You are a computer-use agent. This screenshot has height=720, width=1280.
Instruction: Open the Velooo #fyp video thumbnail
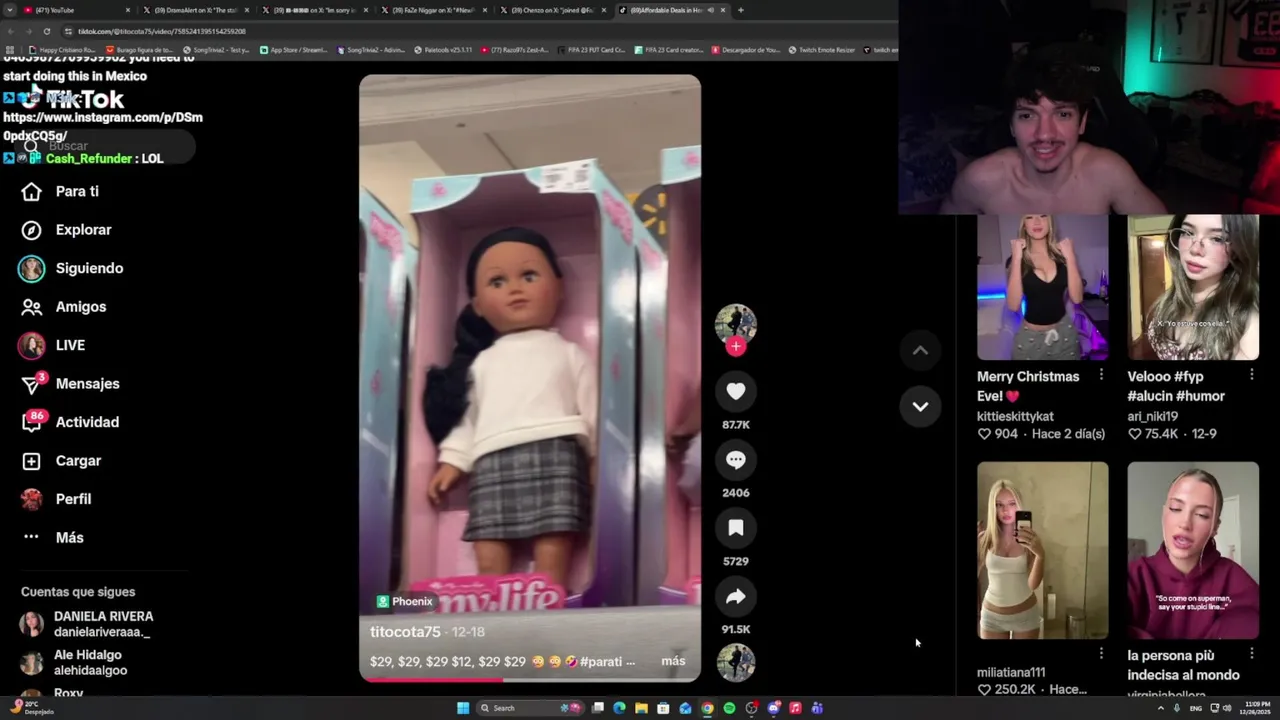tap(1193, 287)
